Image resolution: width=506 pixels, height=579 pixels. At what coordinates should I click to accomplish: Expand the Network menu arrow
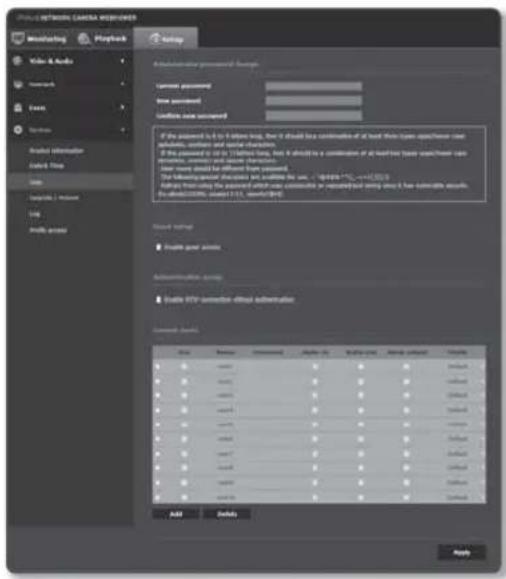(x=122, y=84)
